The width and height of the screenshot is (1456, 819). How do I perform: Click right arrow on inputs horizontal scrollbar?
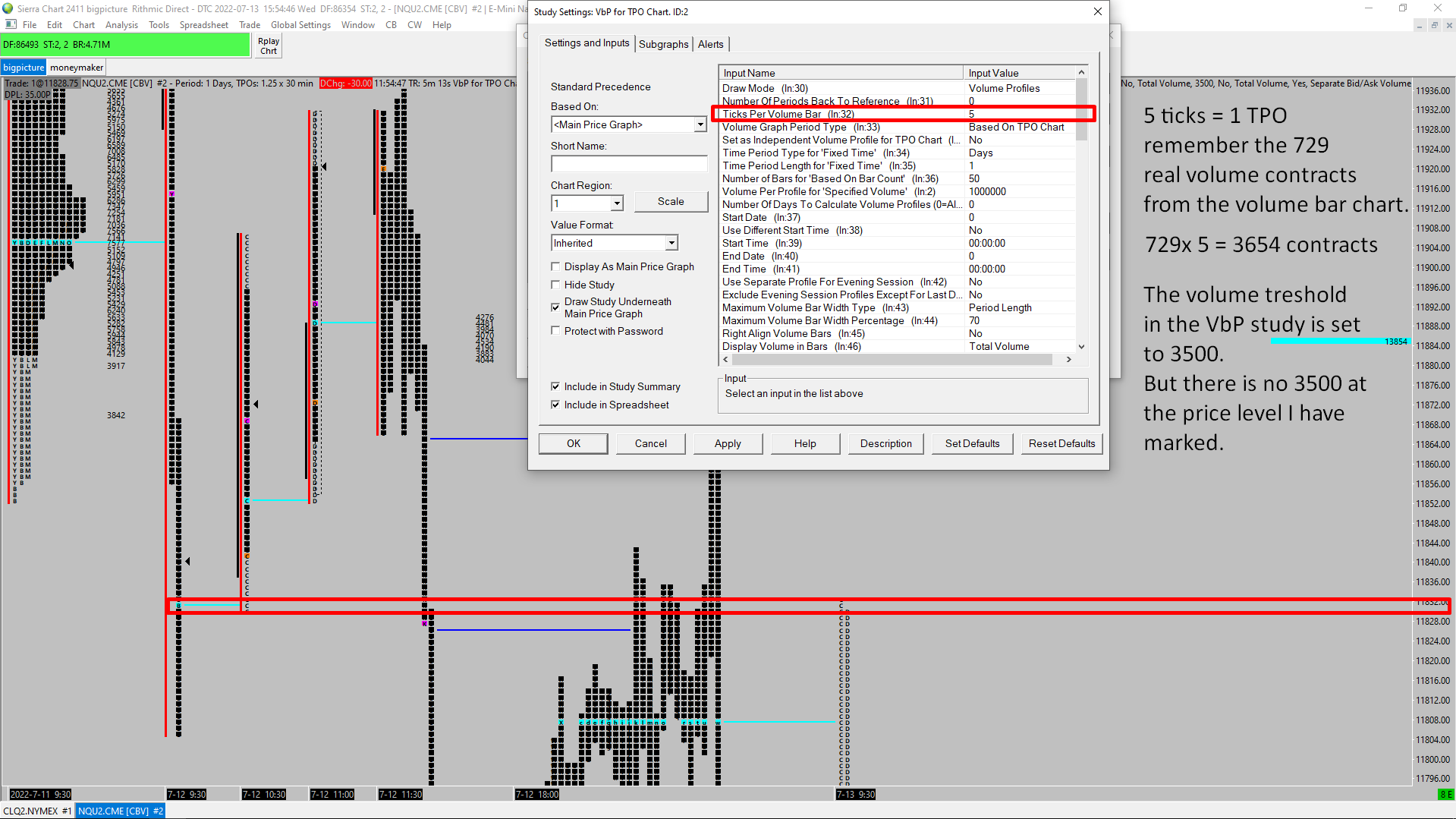1069,360
